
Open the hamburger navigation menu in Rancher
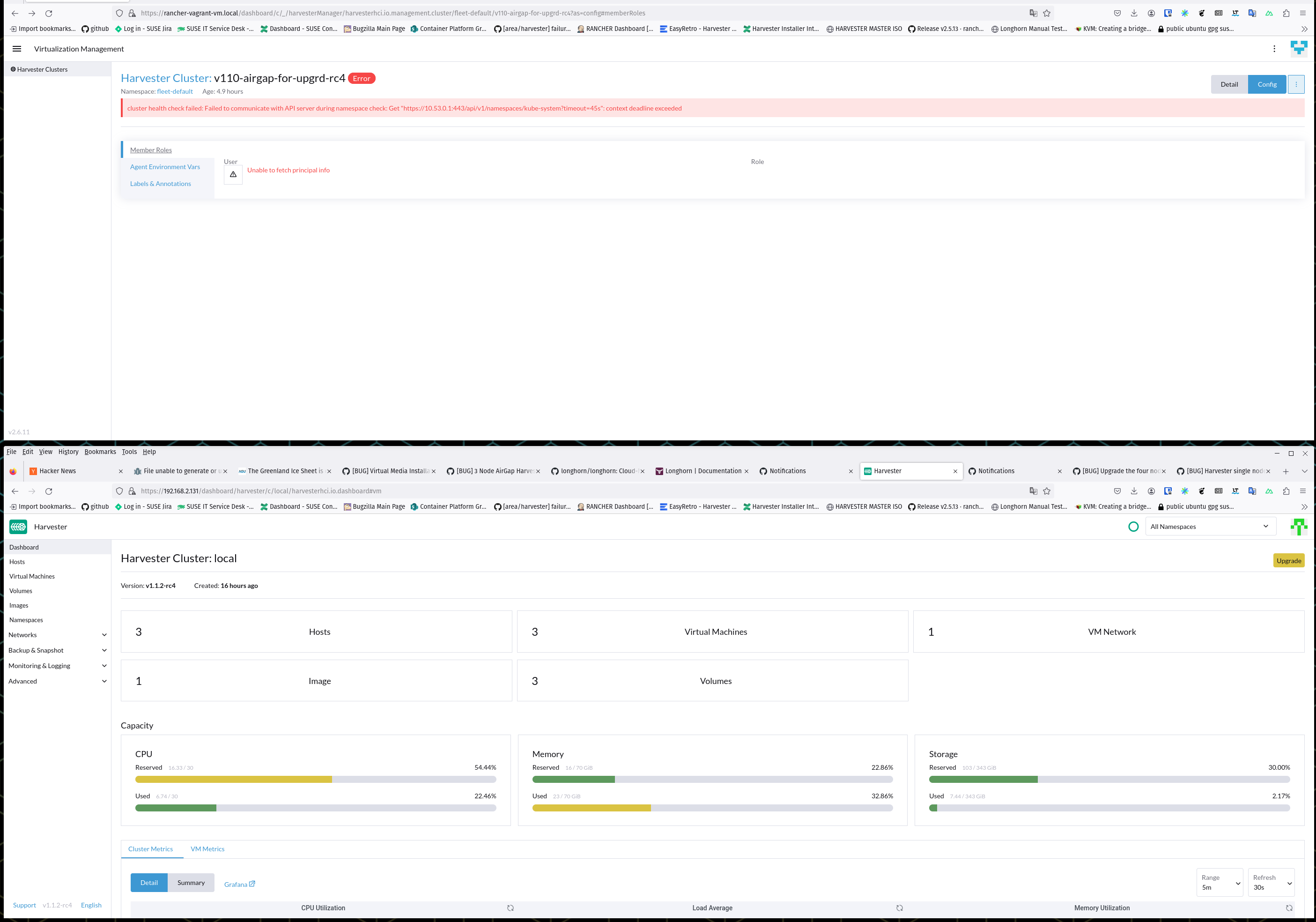16,49
